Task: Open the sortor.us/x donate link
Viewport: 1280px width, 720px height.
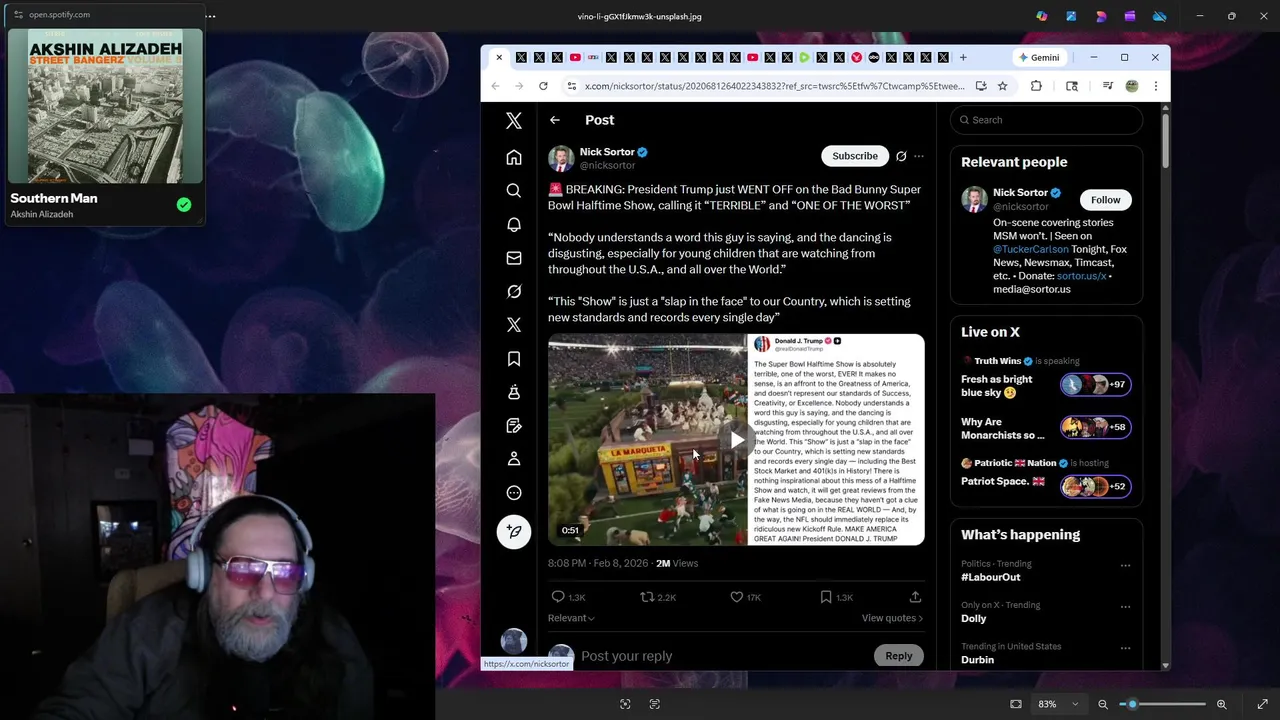Action: (1081, 276)
